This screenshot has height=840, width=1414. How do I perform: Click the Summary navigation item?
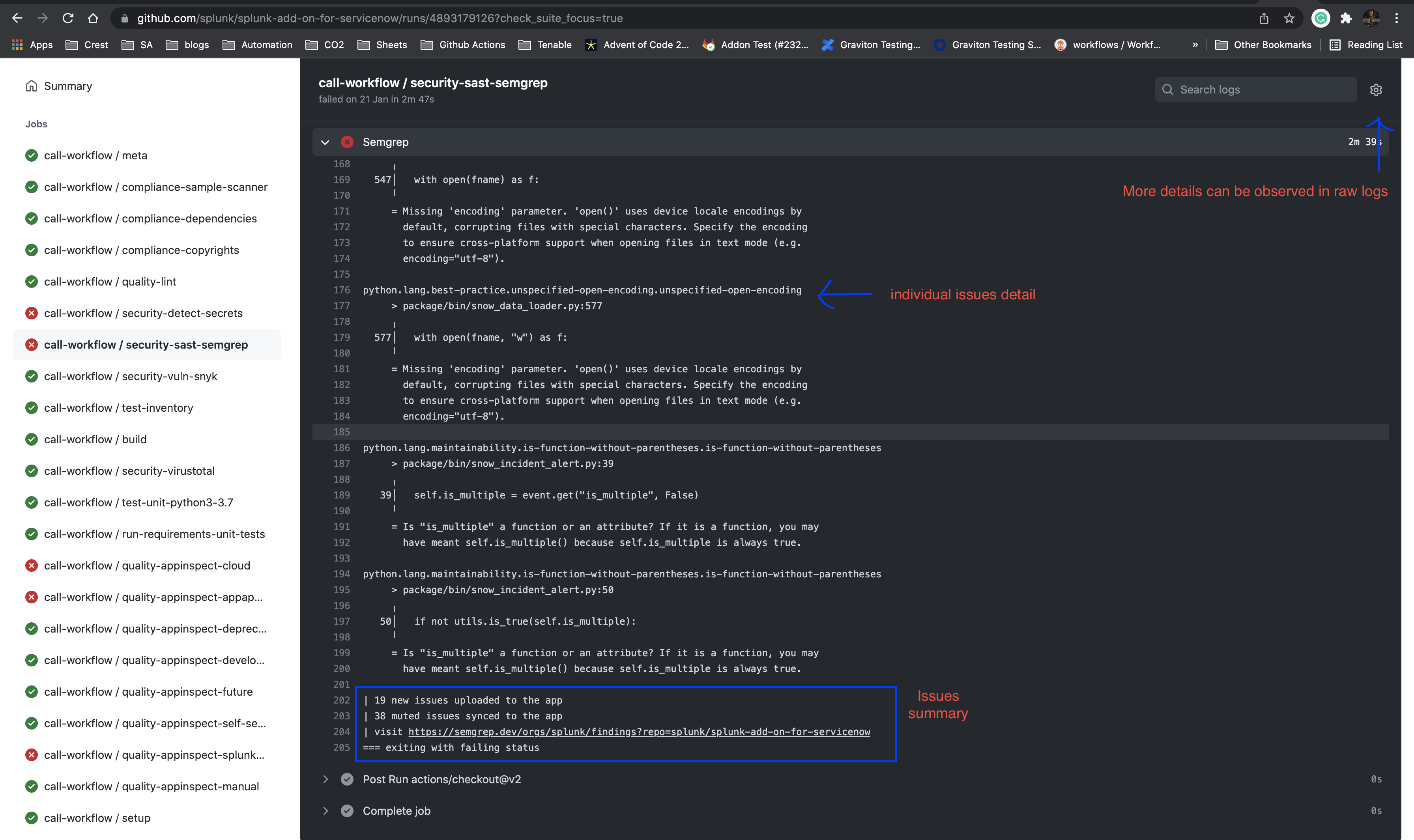tap(68, 86)
